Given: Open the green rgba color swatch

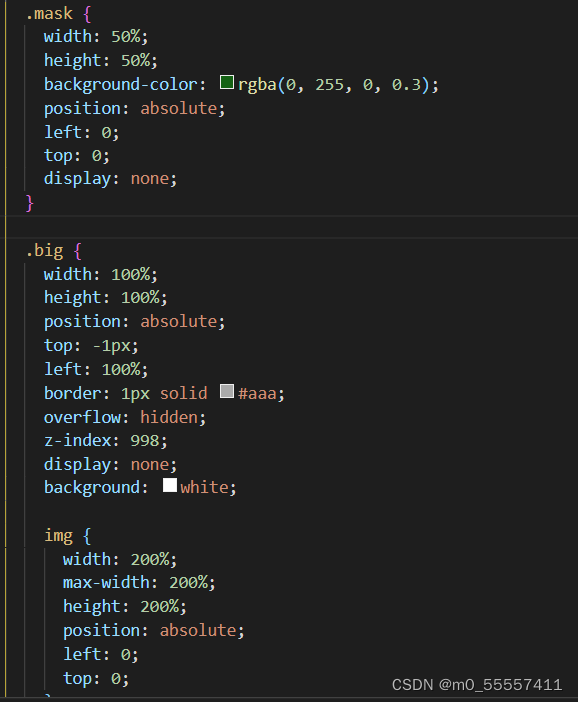Looking at the screenshot, I should click(x=227, y=82).
